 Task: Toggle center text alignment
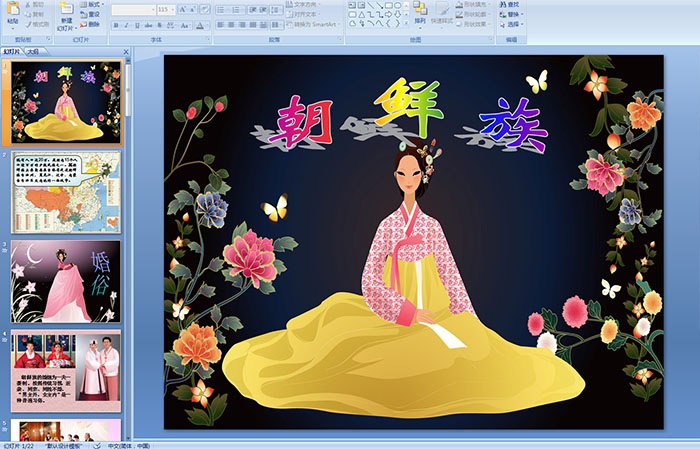click(232, 24)
